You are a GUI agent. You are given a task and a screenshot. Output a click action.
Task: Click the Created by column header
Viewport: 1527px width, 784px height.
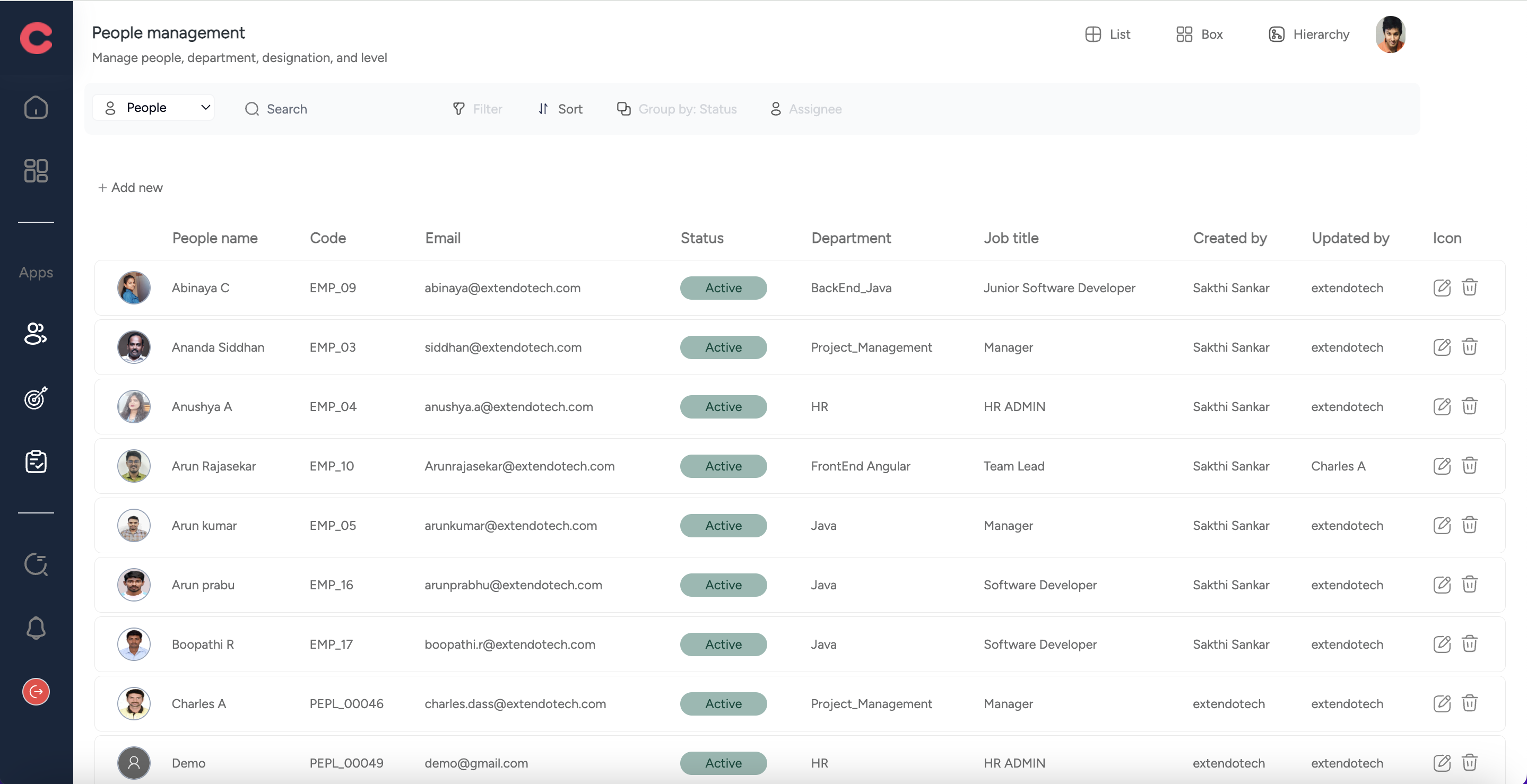coord(1230,238)
